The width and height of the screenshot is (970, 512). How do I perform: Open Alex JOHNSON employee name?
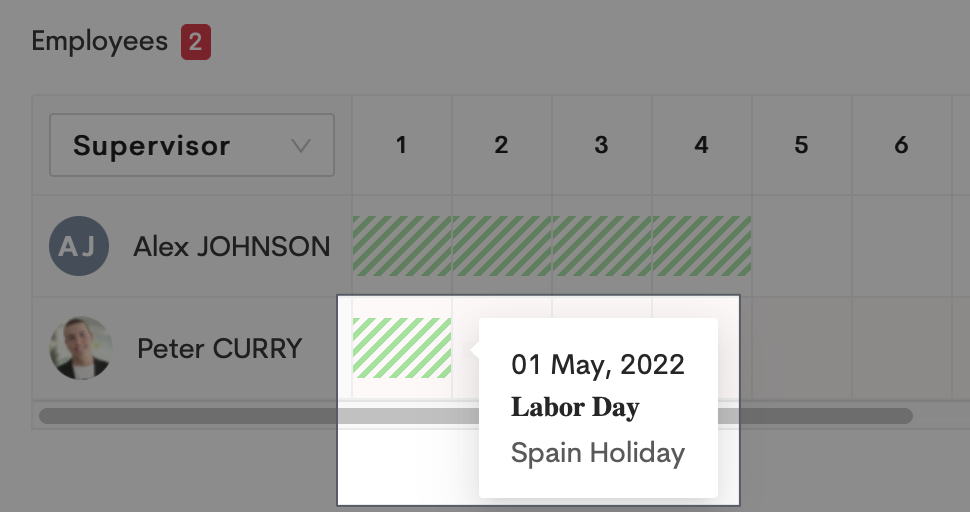(231, 247)
